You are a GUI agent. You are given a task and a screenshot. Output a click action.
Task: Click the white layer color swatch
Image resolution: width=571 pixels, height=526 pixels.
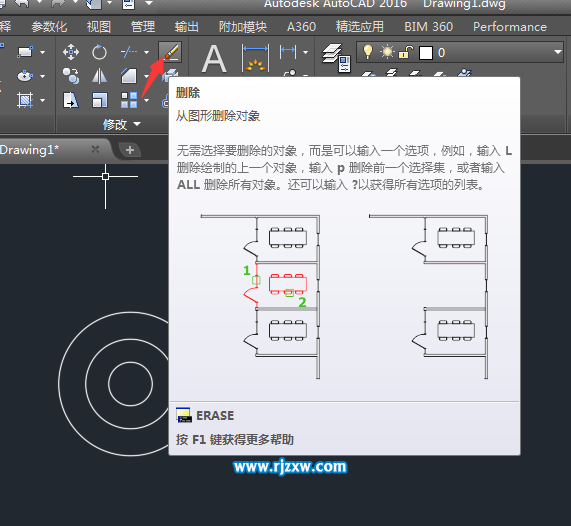click(426, 53)
